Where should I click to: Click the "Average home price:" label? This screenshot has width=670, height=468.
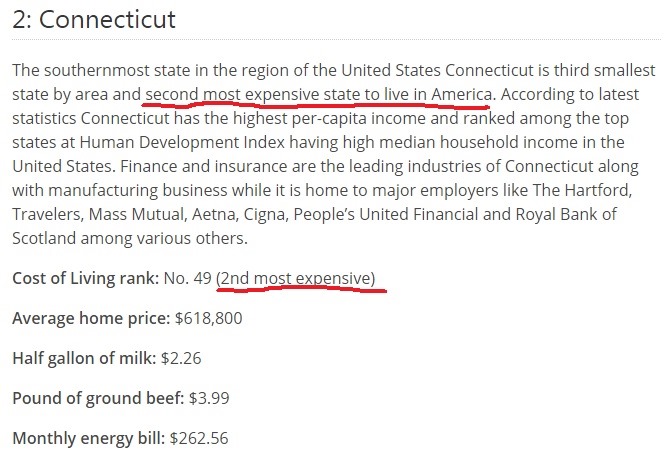pos(89,319)
